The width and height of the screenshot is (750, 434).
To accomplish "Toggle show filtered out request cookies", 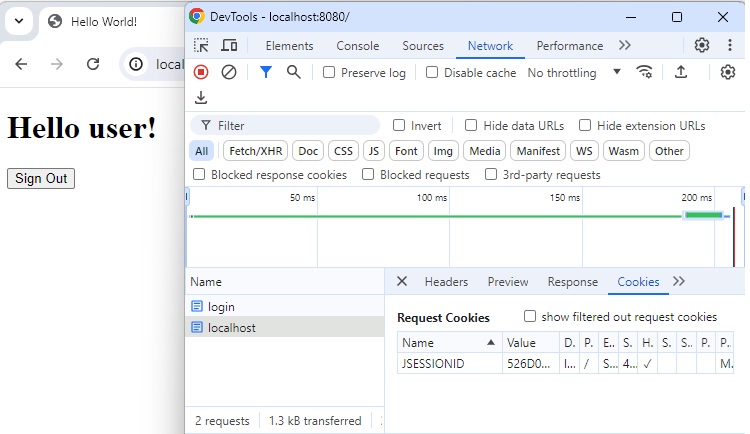I will coord(530,317).
